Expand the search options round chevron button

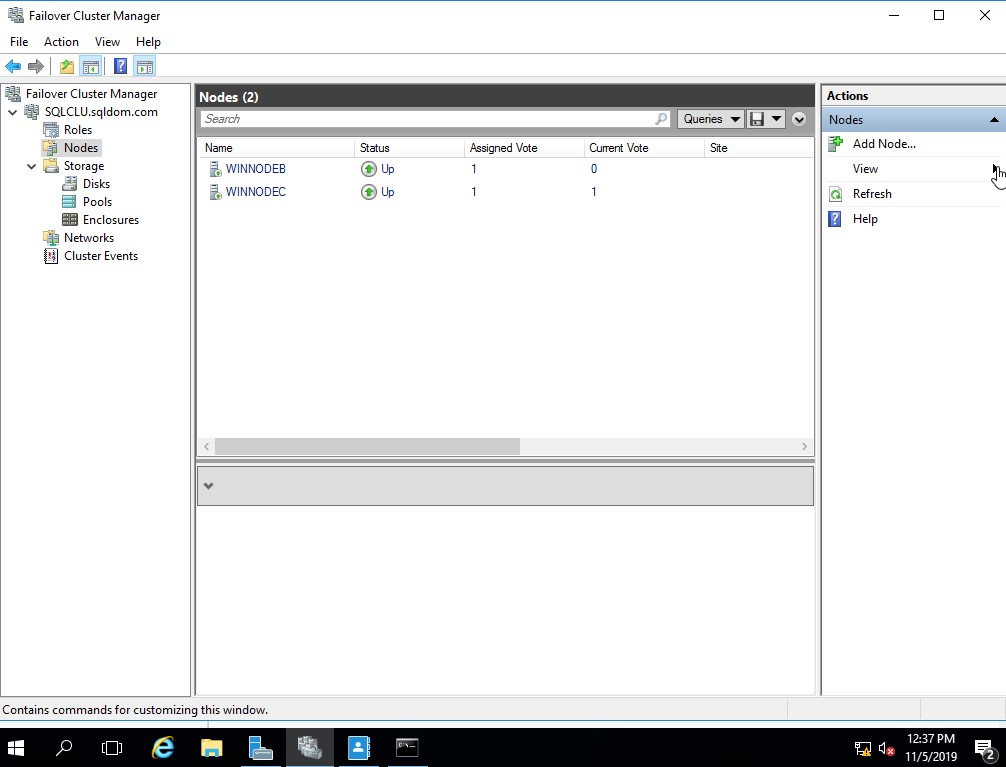(x=799, y=119)
